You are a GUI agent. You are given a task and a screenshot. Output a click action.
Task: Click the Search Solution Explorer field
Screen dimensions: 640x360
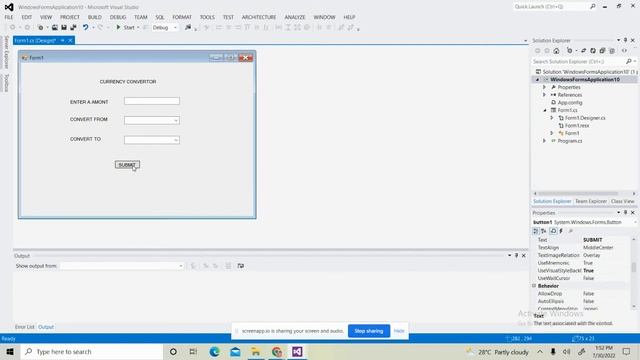click(x=579, y=61)
